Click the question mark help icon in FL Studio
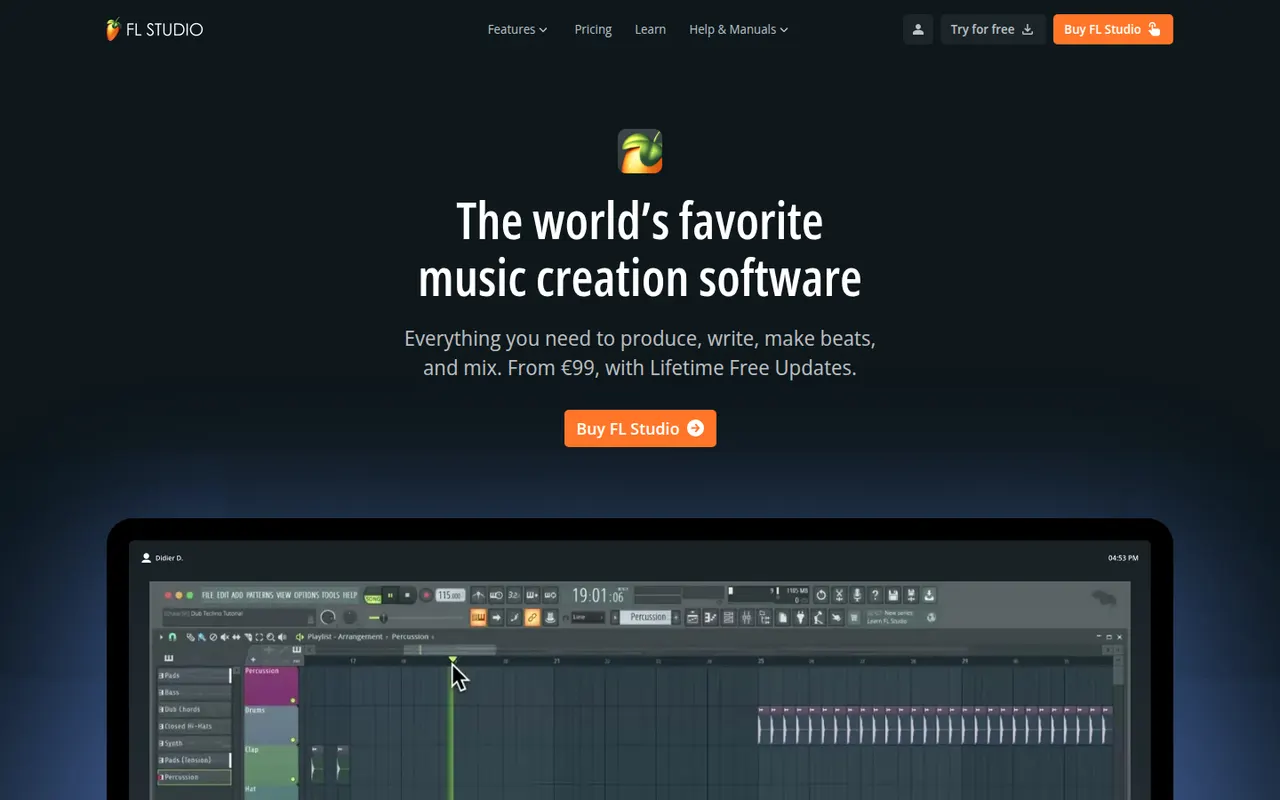The image size is (1280, 800). (875, 595)
